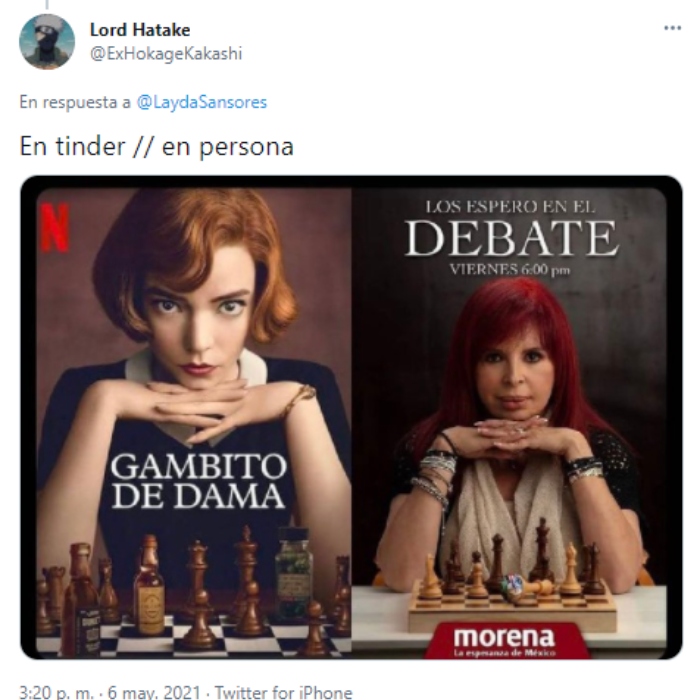Click the morena logo on the debate poster
This screenshot has height=700, width=700.
point(504,641)
